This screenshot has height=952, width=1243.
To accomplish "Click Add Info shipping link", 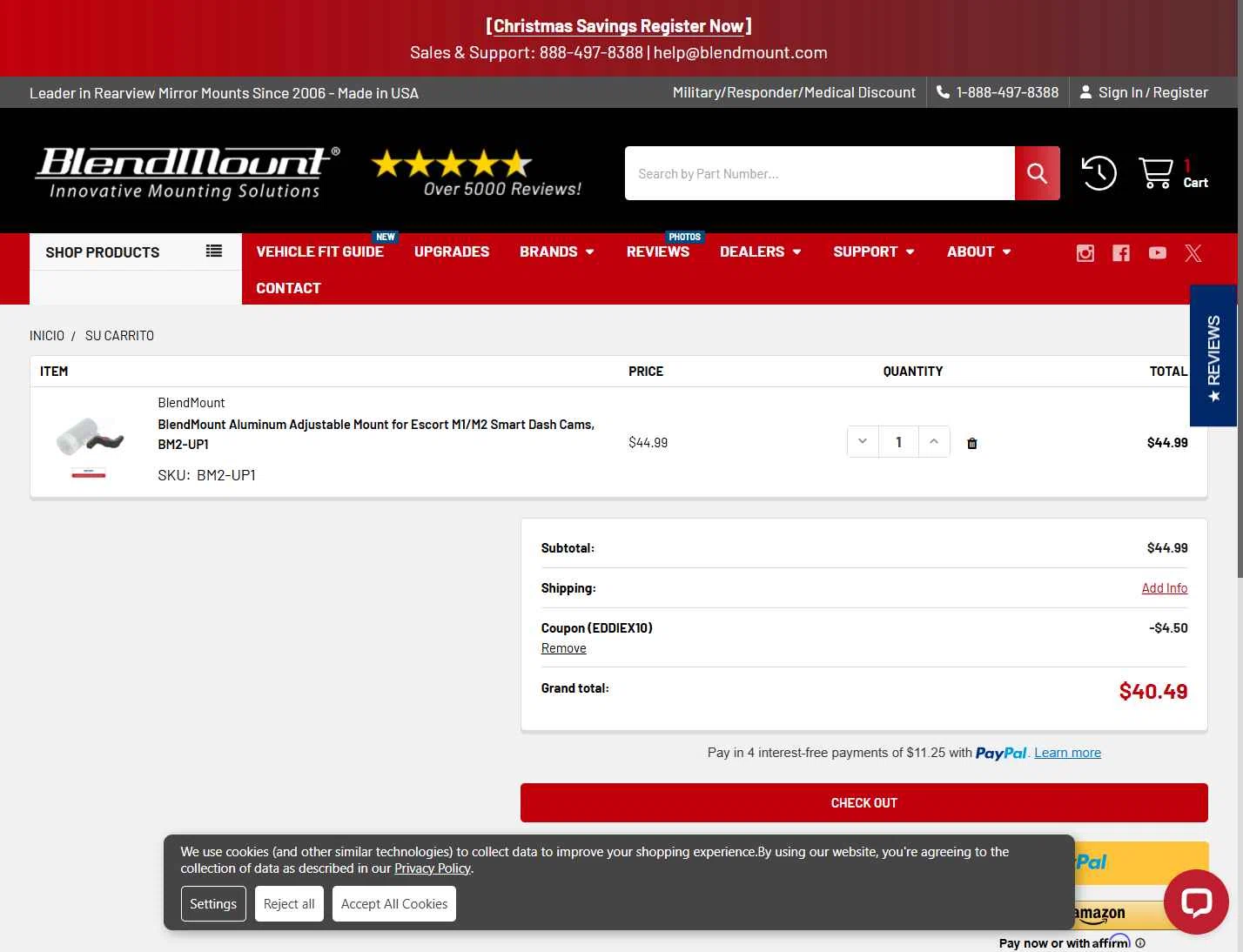I will pyautogui.click(x=1165, y=588).
